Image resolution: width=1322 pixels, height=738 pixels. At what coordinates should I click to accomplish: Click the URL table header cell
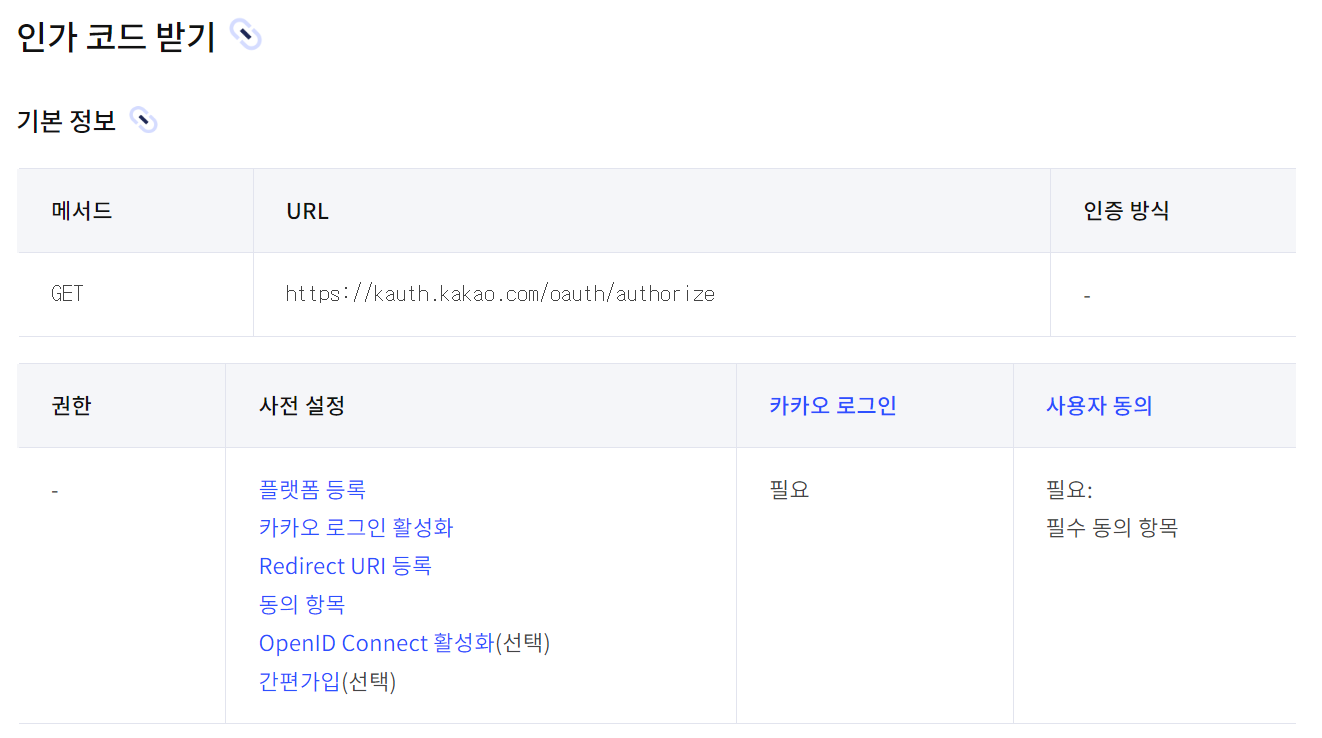(651, 211)
